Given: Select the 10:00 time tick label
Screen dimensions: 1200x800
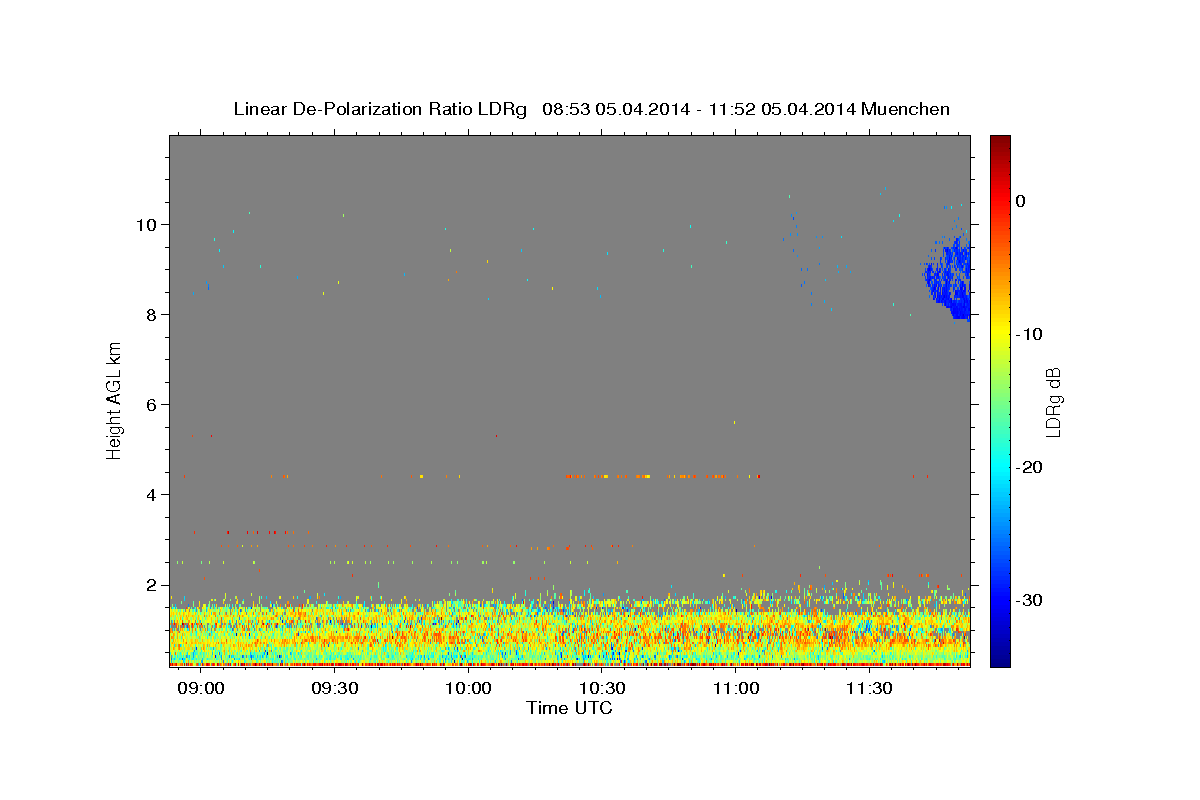Looking at the screenshot, I should [x=468, y=689].
